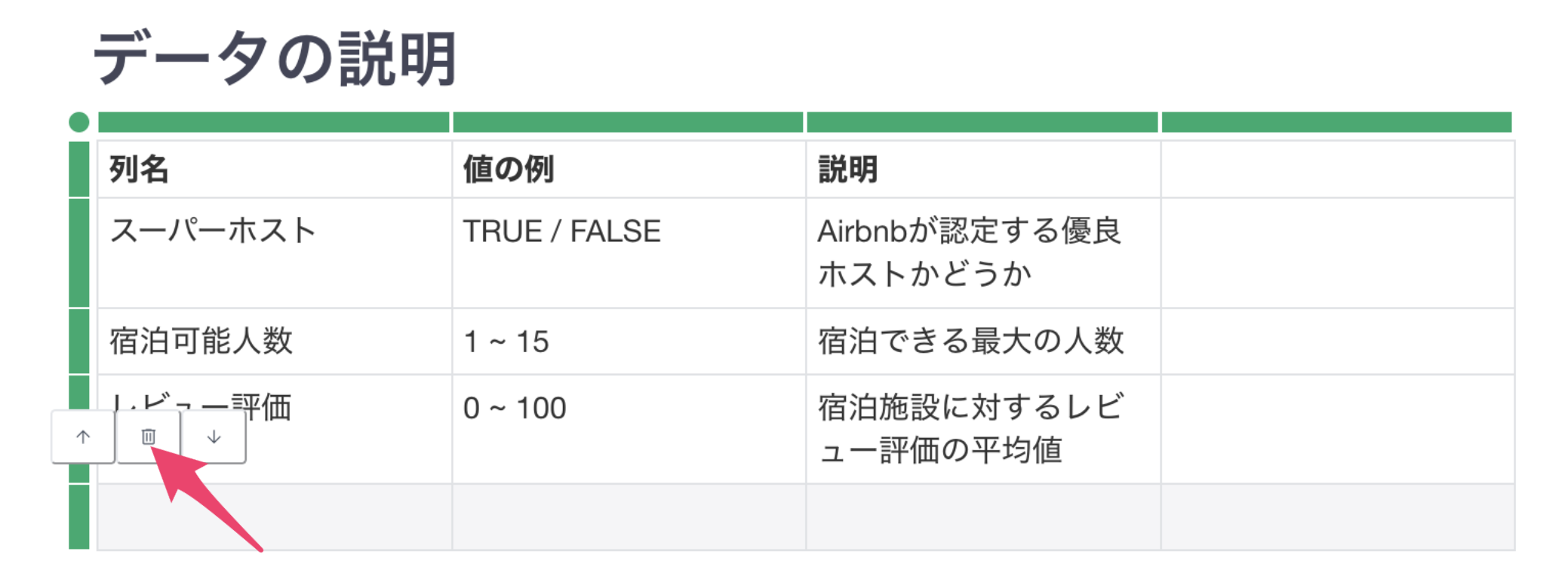Select 宿泊可能人数 row via green row handle
Screen dimensions: 1568x576
click(79, 342)
